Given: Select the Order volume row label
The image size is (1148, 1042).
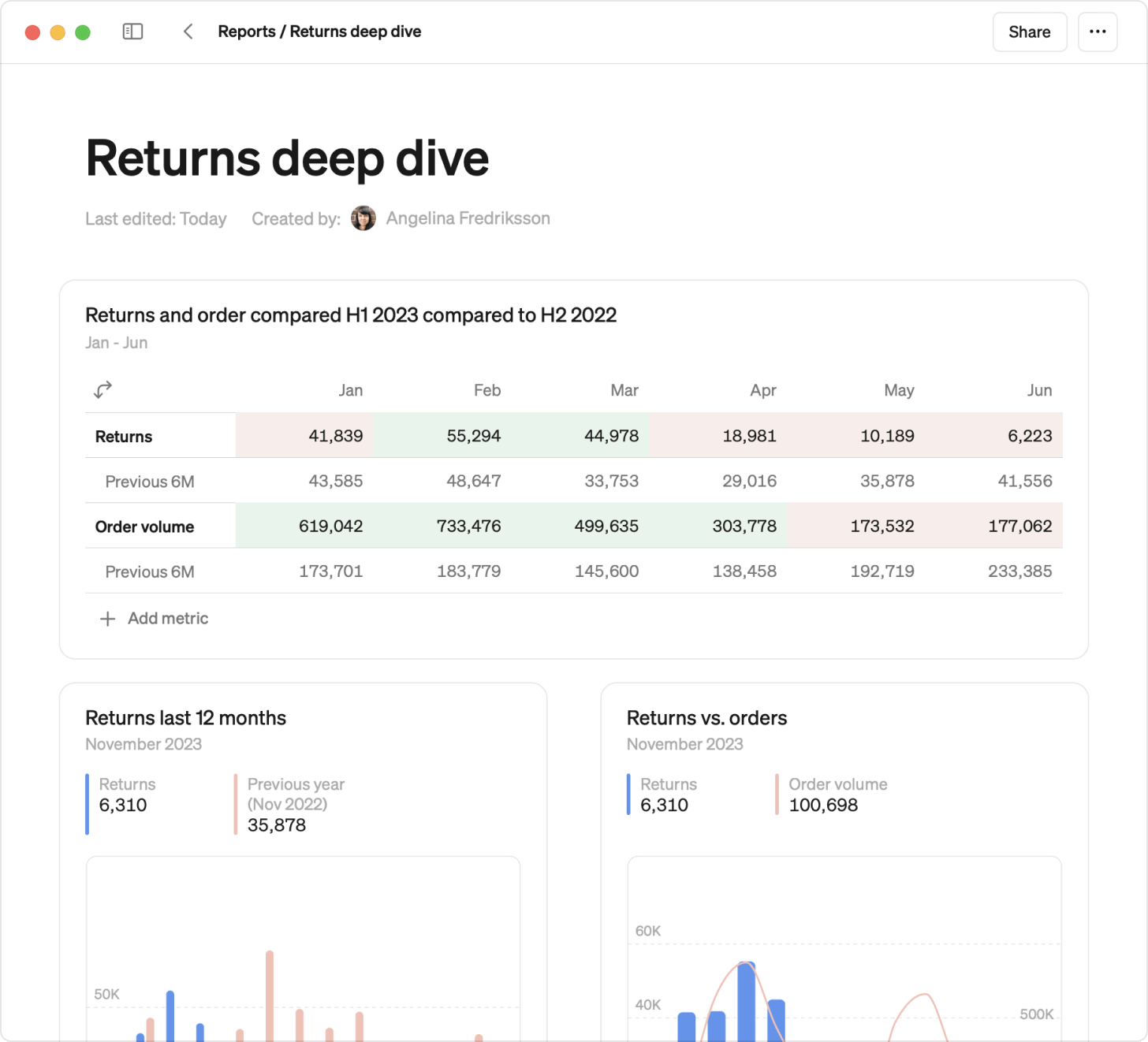Looking at the screenshot, I should pos(144,527).
